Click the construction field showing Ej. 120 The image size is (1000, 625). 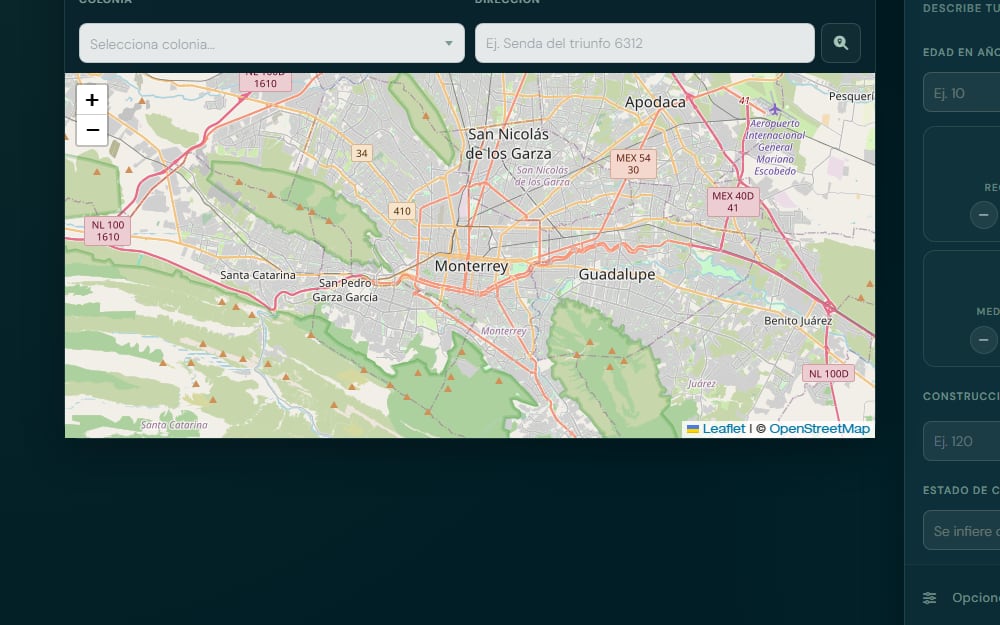point(961,441)
